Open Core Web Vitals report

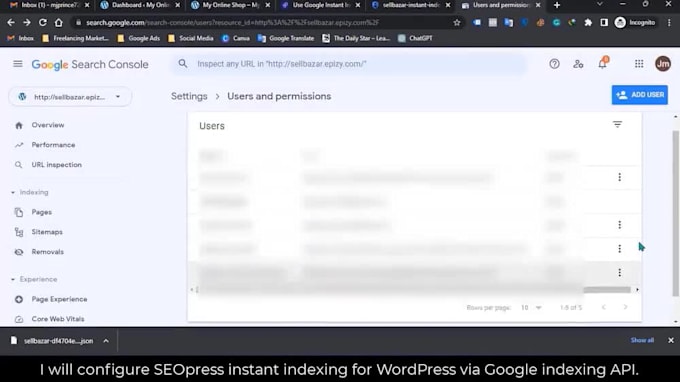[x=58, y=319]
